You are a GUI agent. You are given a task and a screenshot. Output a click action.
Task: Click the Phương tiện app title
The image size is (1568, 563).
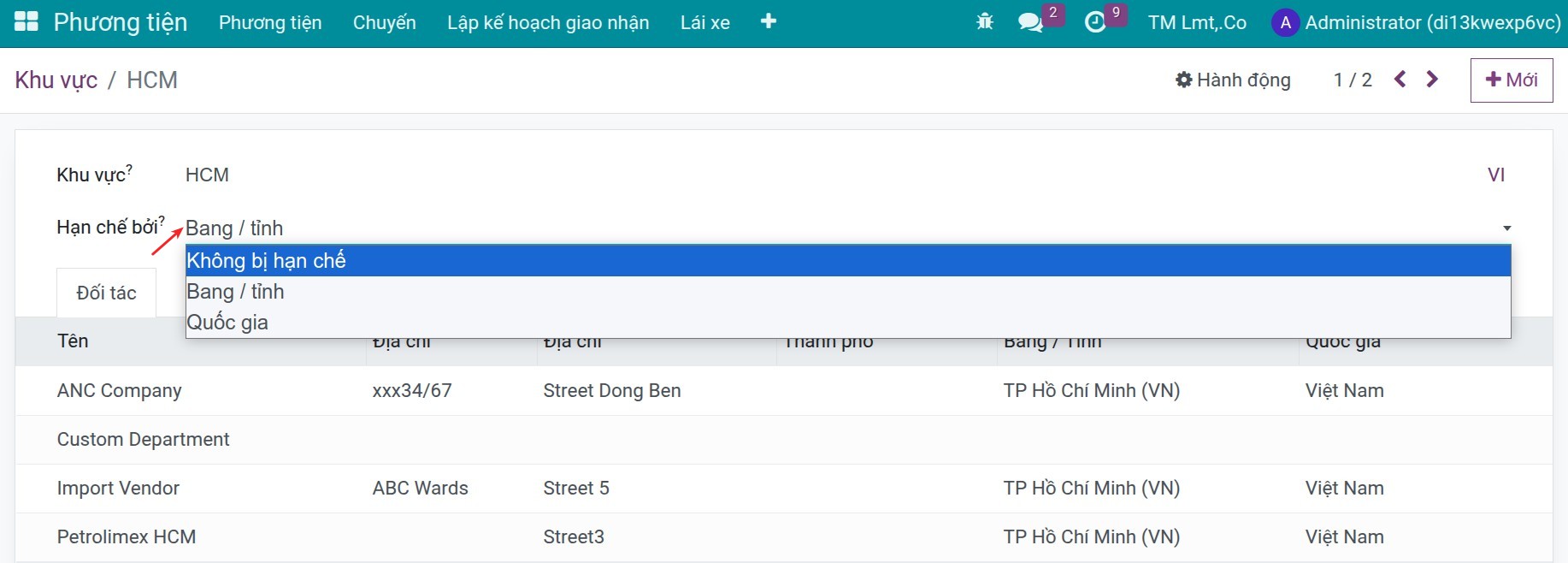tap(121, 22)
